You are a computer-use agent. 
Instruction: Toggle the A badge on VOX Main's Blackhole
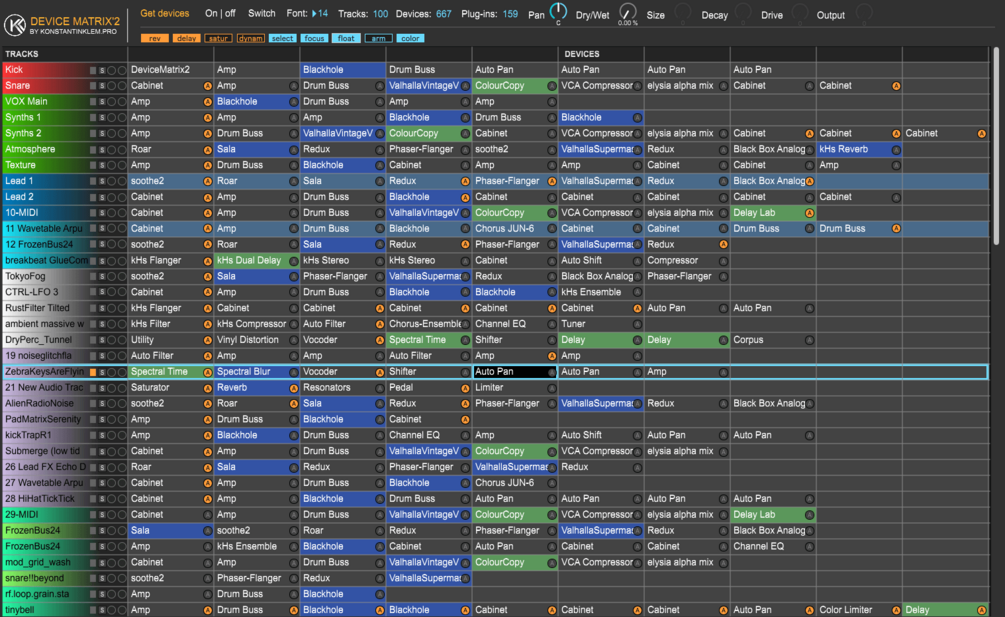coord(294,102)
